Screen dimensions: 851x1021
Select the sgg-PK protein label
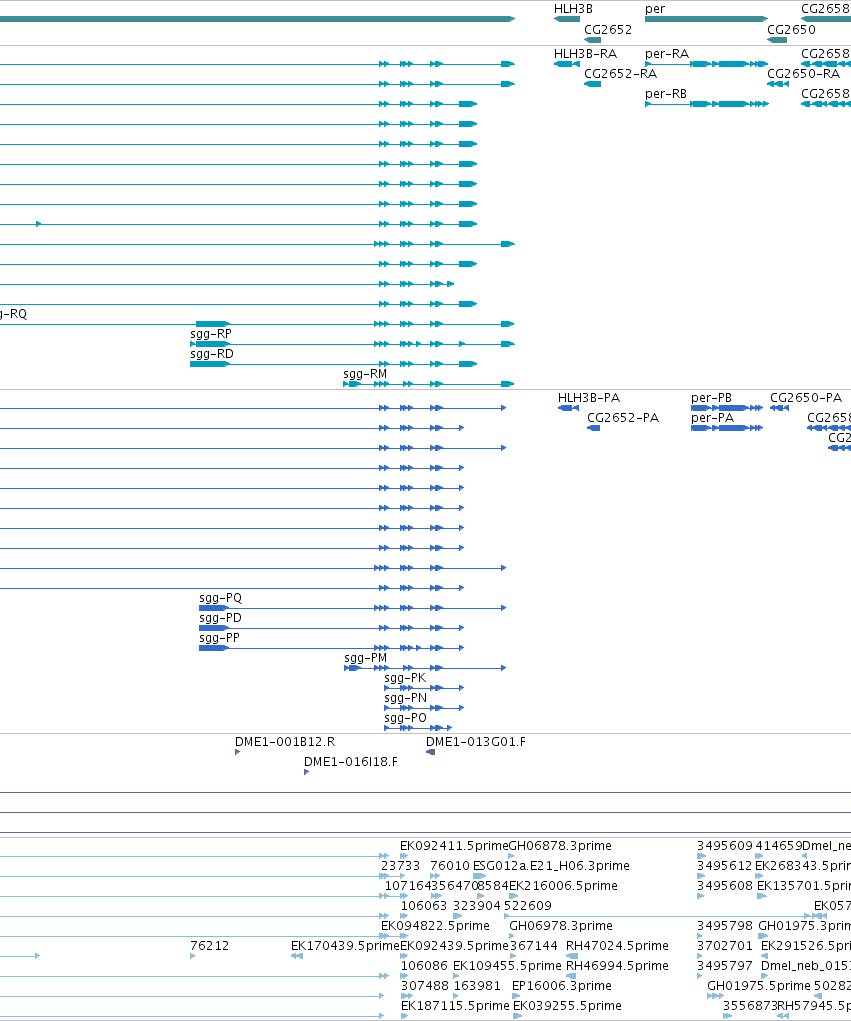(405, 678)
